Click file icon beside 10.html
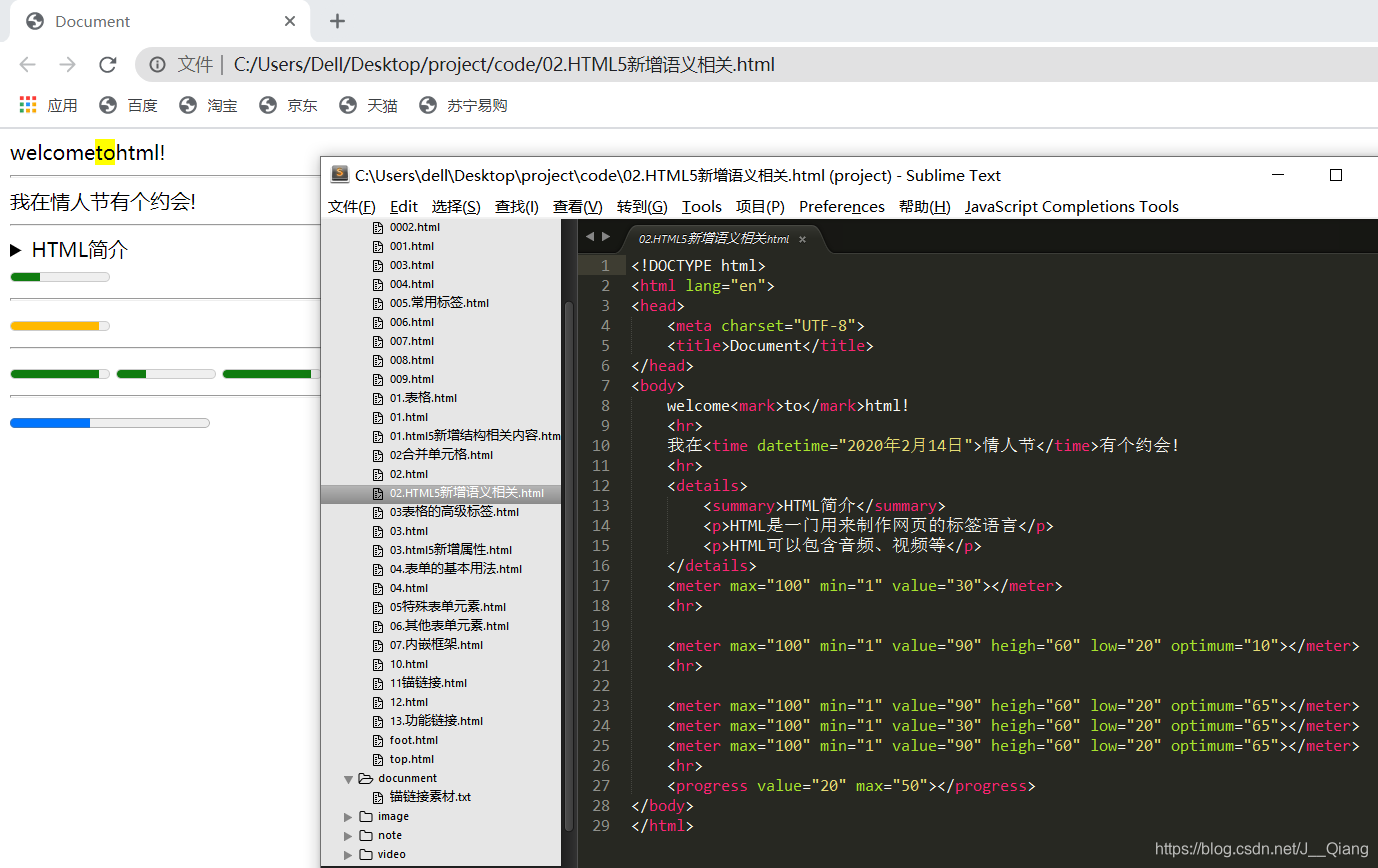 [378, 664]
